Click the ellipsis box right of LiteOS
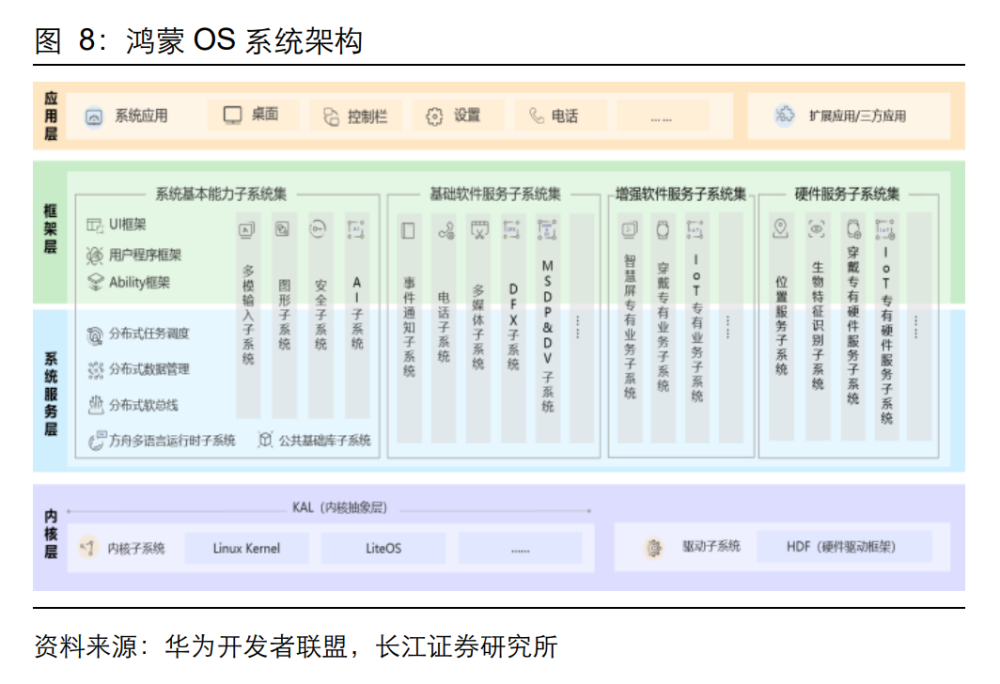Image resolution: width=1000 pixels, height=684 pixels. pos(520,549)
